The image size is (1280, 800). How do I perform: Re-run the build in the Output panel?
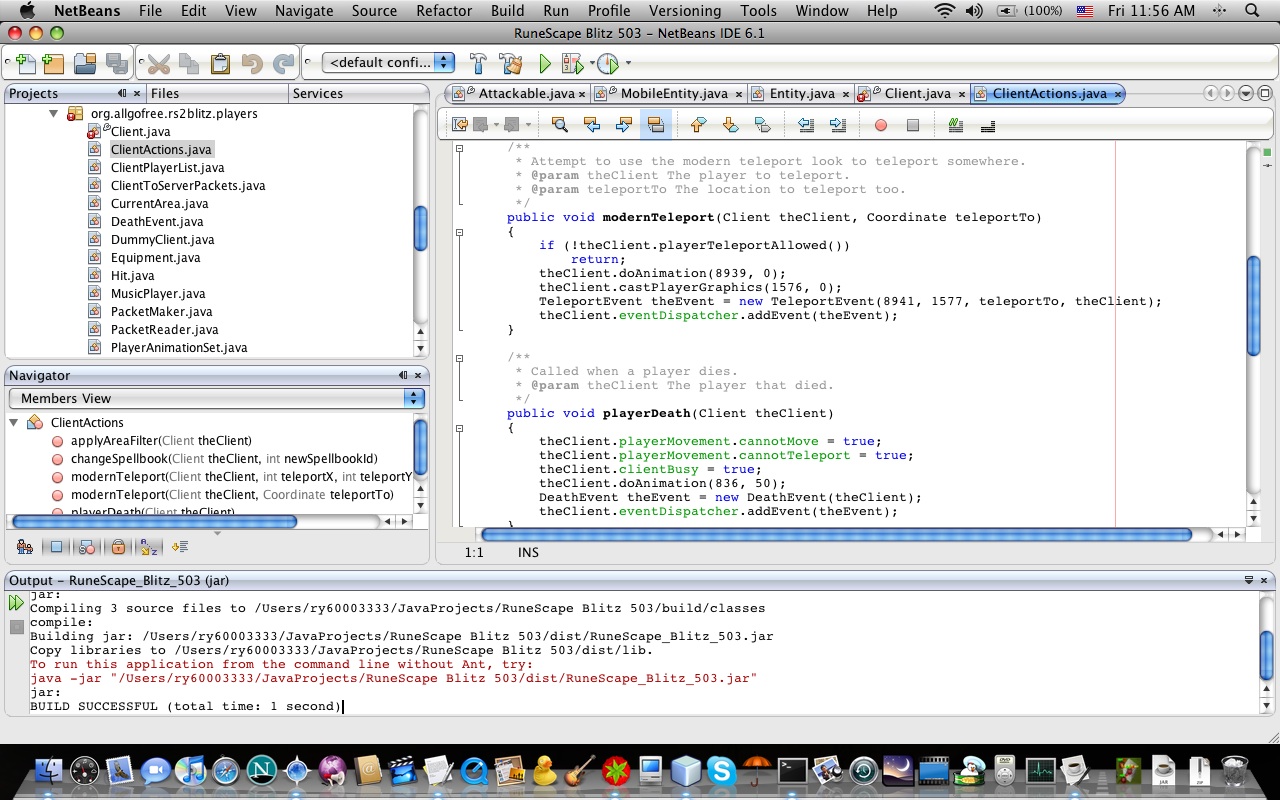pos(16,603)
